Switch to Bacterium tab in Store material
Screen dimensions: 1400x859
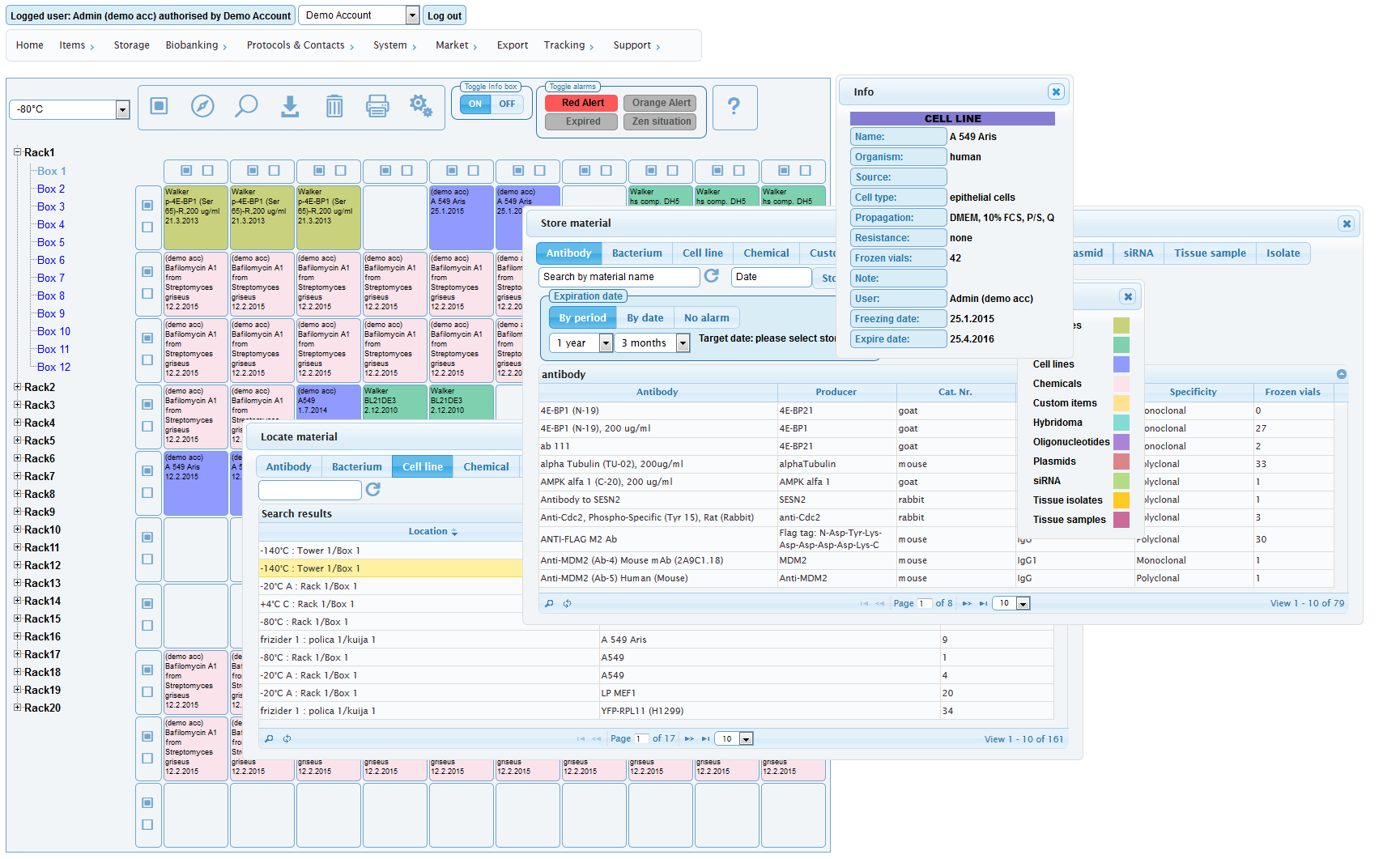click(x=636, y=253)
